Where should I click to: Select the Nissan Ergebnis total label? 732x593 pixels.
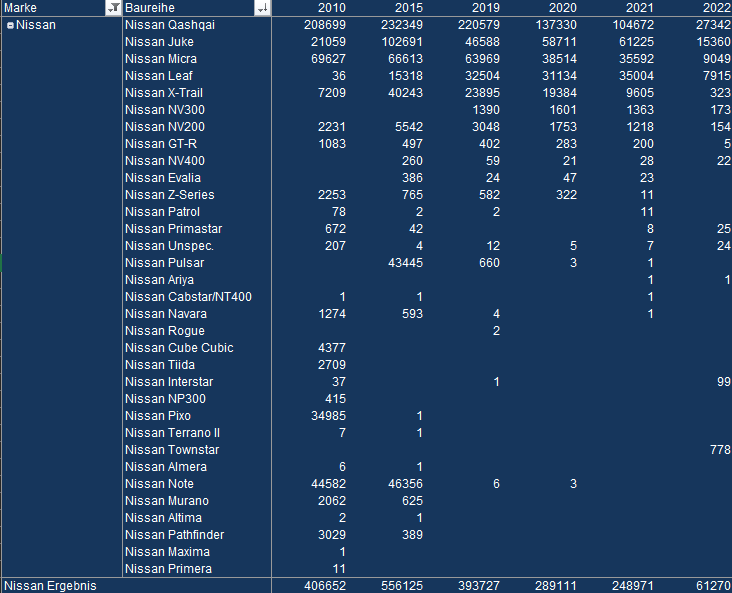click(x=50, y=586)
